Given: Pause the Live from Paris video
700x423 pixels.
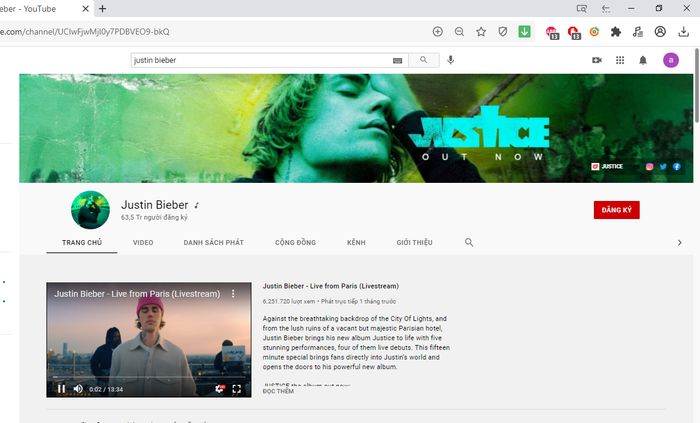Looking at the screenshot, I should 62,389.
